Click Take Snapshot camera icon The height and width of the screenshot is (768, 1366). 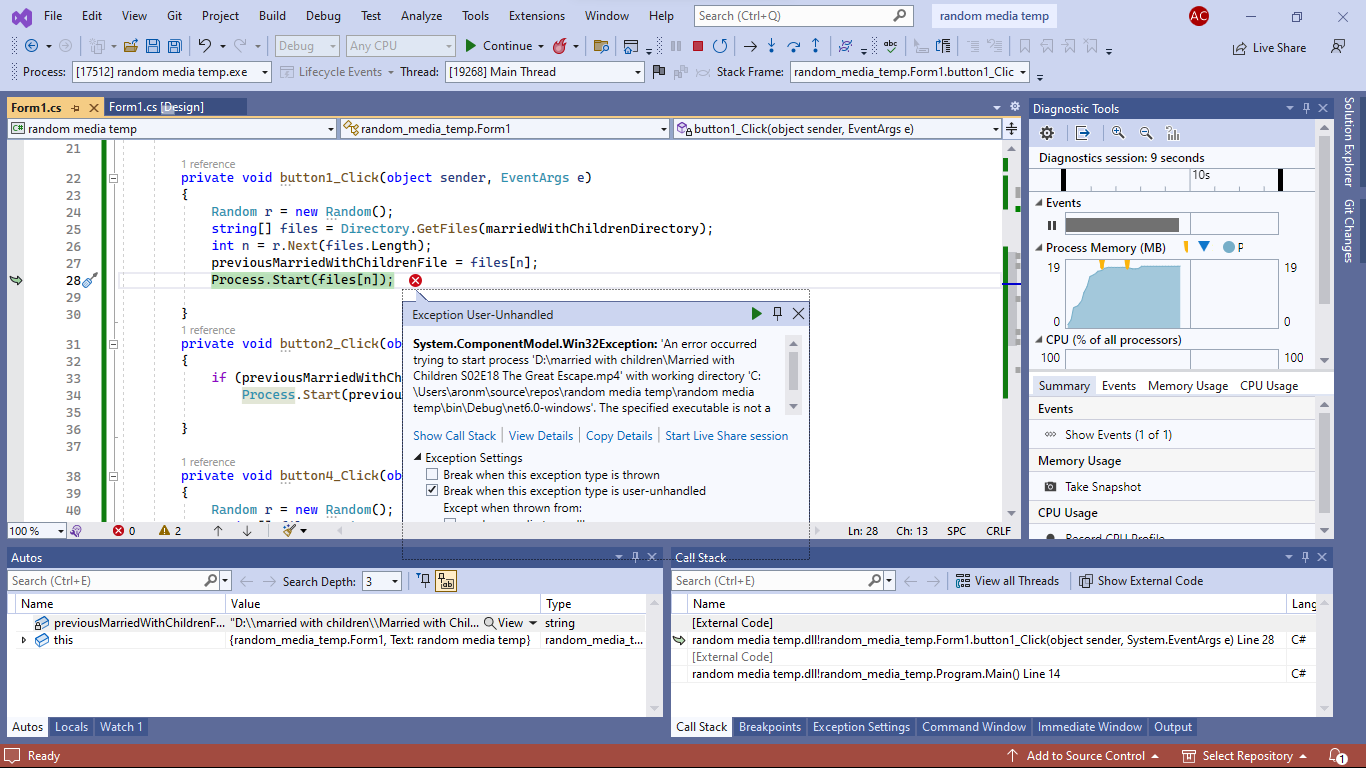tap(1051, 487)
